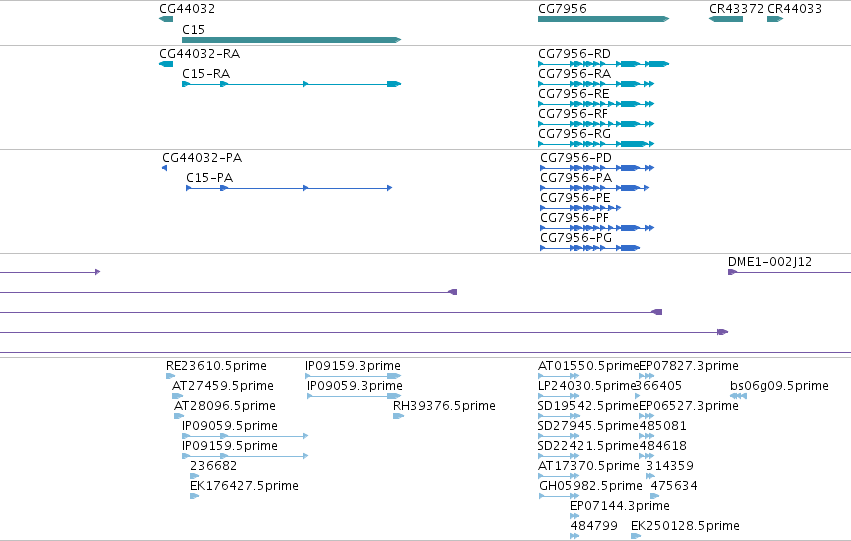Click EST IP09159.3prime
Image resolution: width=851 pixels, height=541 pixels.
point(353,376)
